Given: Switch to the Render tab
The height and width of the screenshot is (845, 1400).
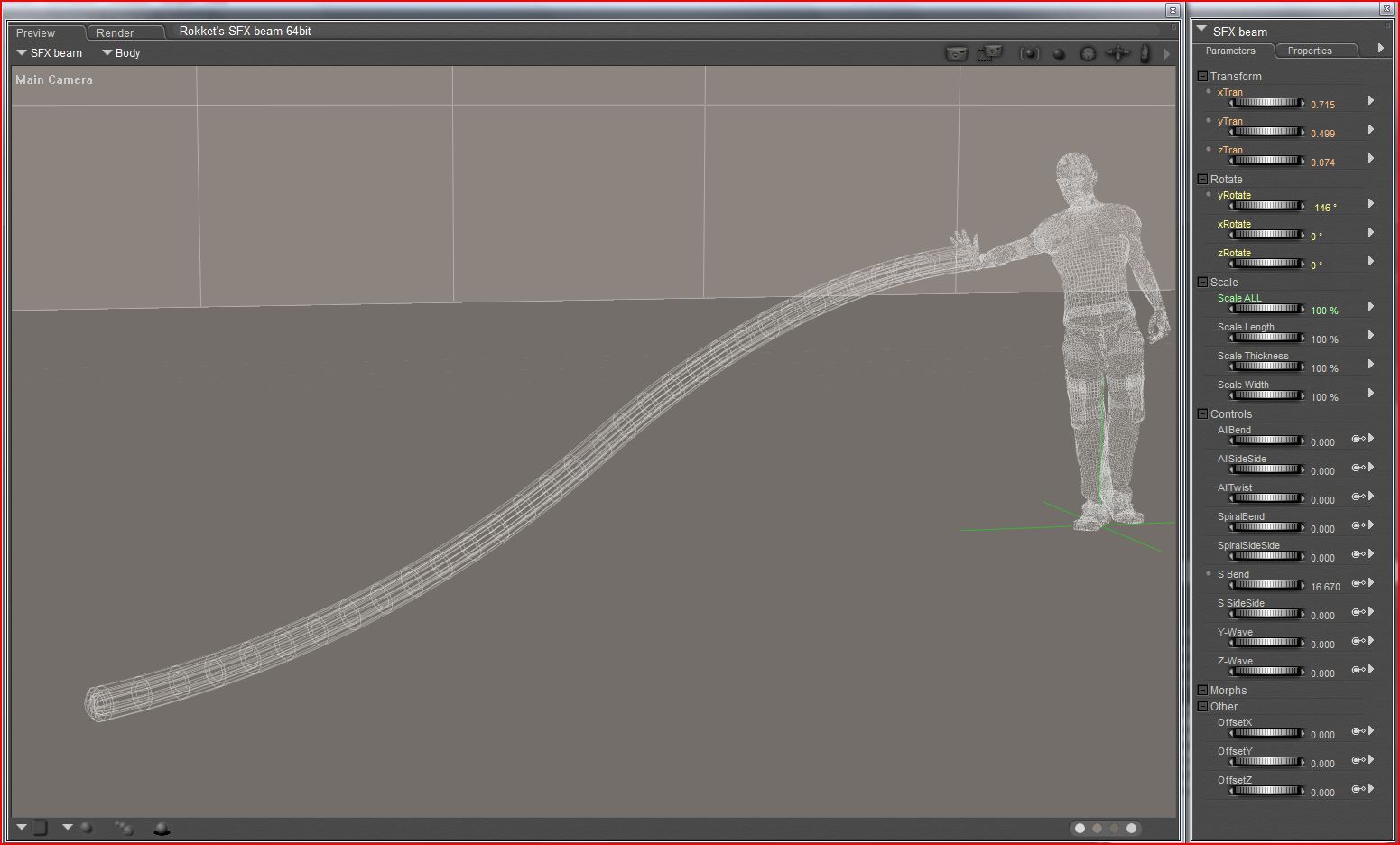Looking at the screenshot, I should 116,33.
